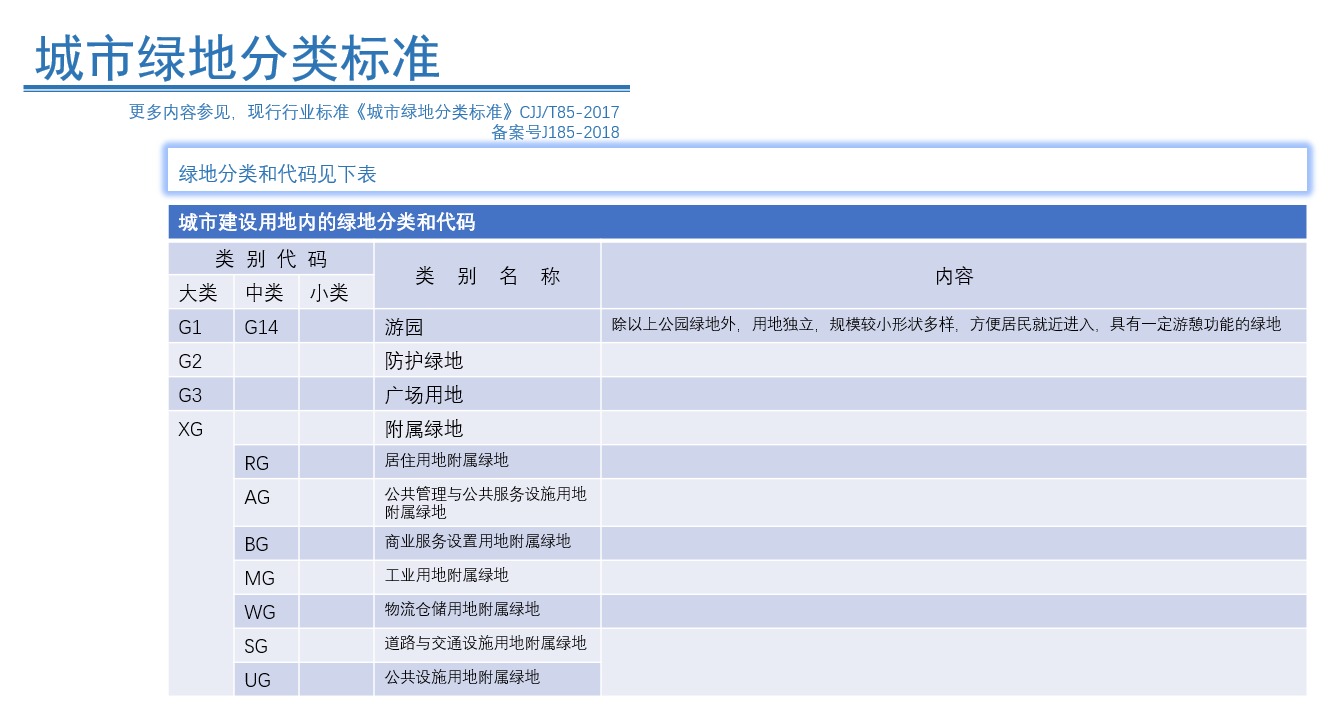Click the 小类 column header
This screenshot has height=718, width=1343.
(336, 290)
